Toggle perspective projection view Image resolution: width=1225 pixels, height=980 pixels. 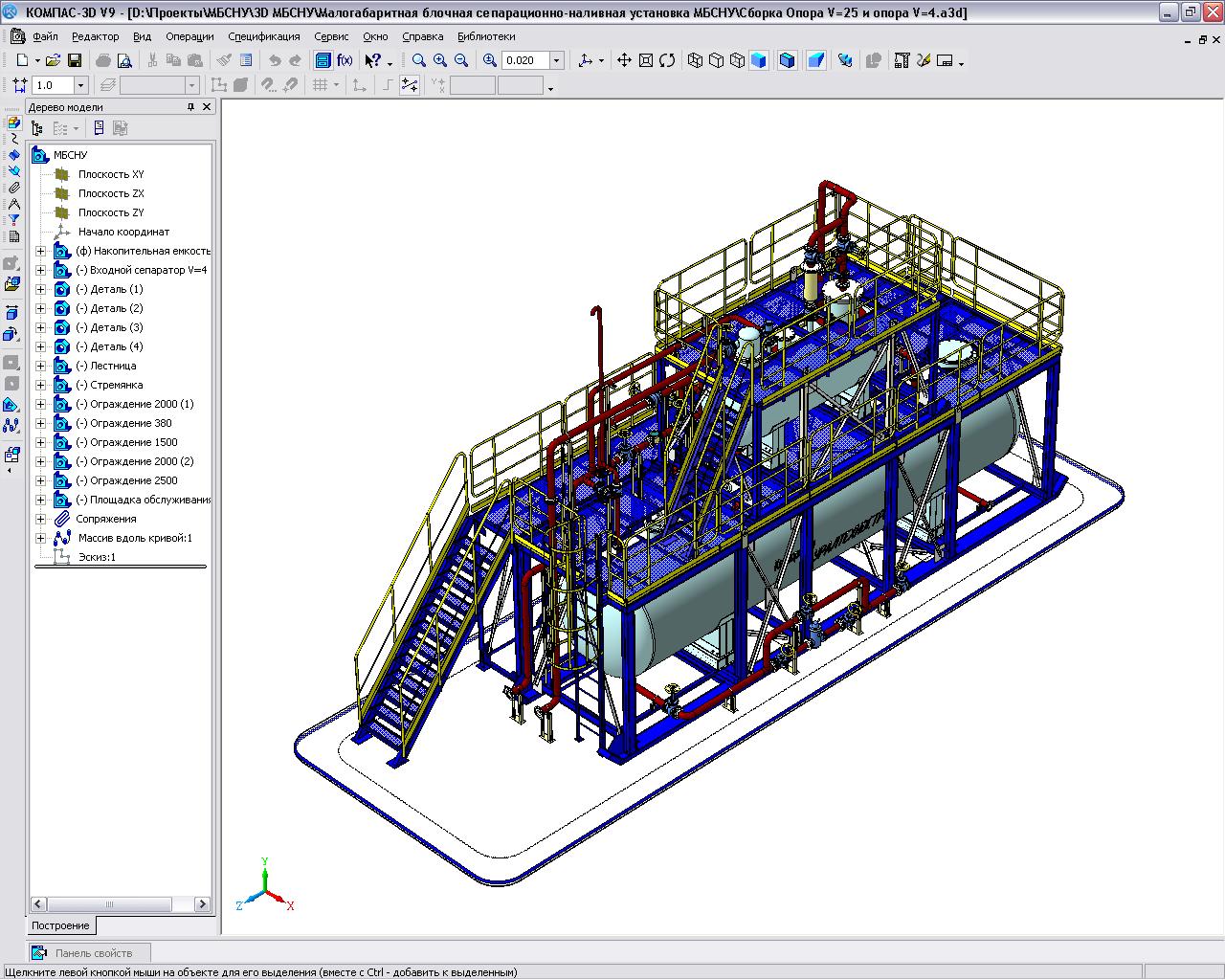coord(815,60)
